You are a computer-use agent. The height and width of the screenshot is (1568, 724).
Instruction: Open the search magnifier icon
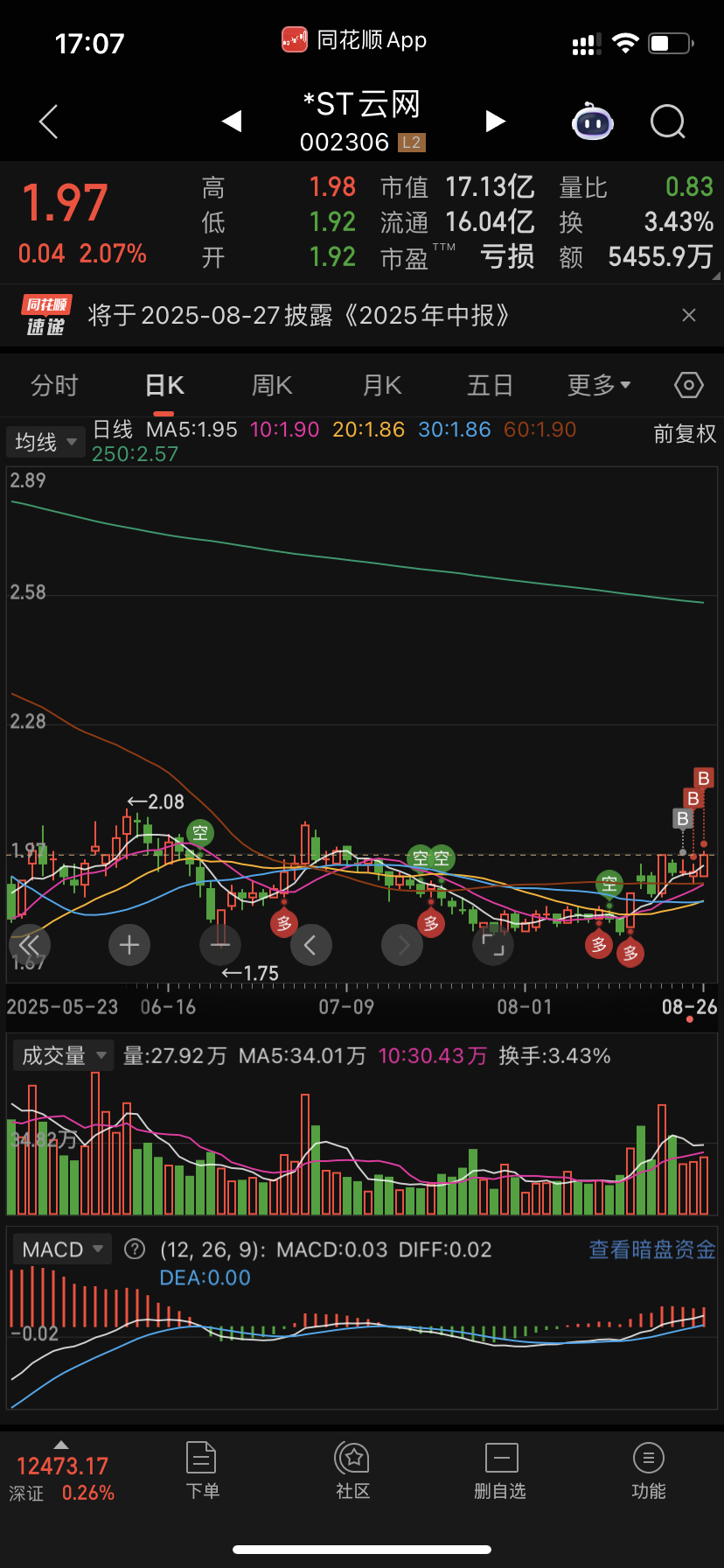pyautogui.click(x=668, y=122)
